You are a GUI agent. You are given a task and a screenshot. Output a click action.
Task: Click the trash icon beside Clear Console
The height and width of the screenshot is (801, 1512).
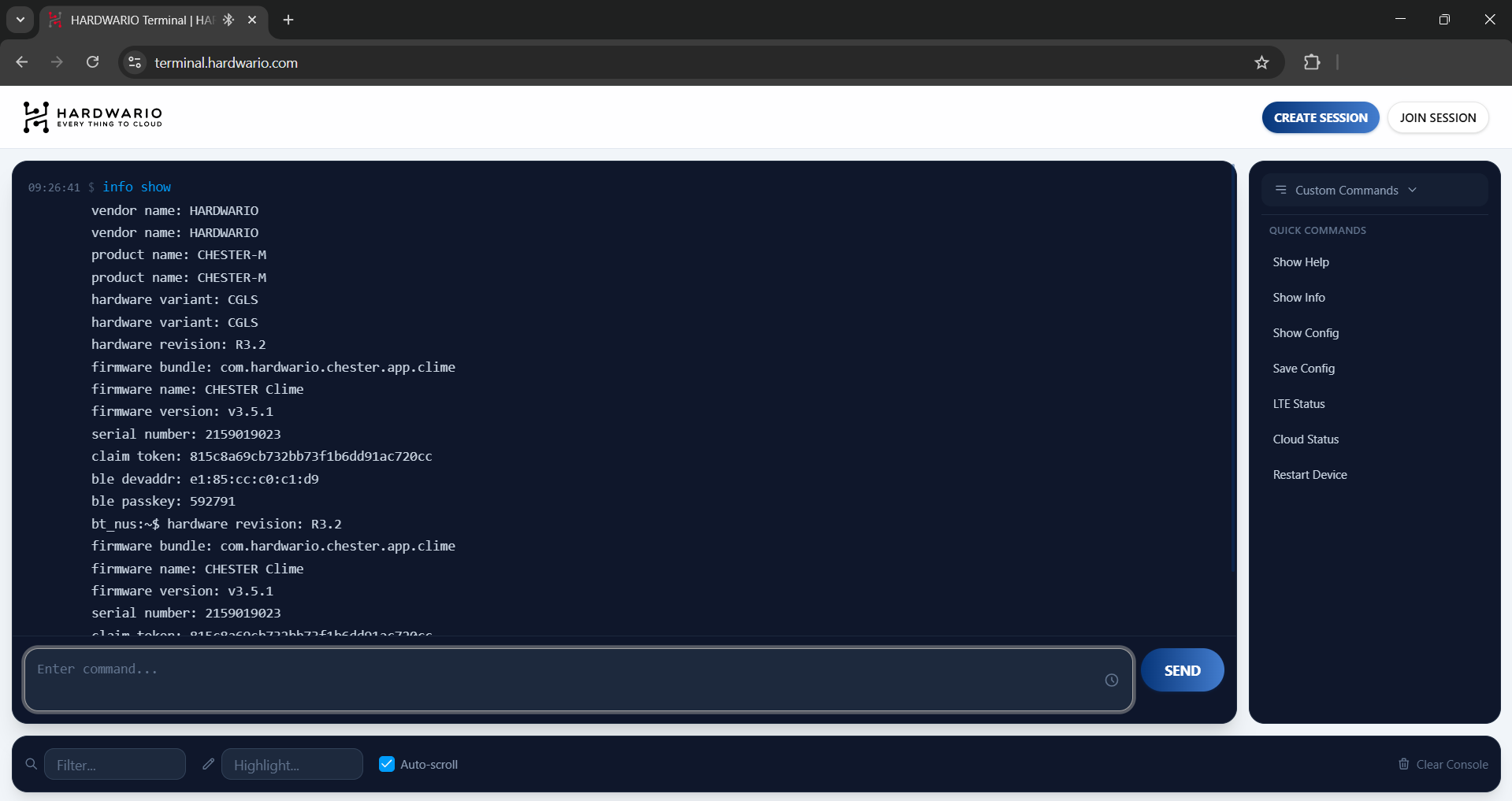click(x=1403, y=764)
